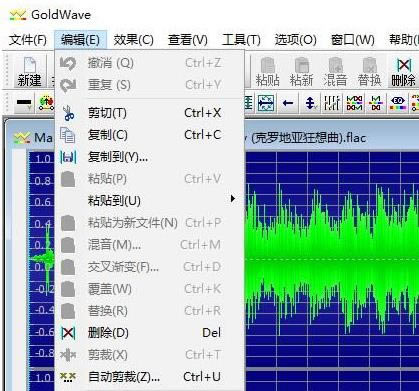This screenshot has height=391, width=419.
Task: Click the save-selection icon beside 复制到
Action: pos(68,157)
